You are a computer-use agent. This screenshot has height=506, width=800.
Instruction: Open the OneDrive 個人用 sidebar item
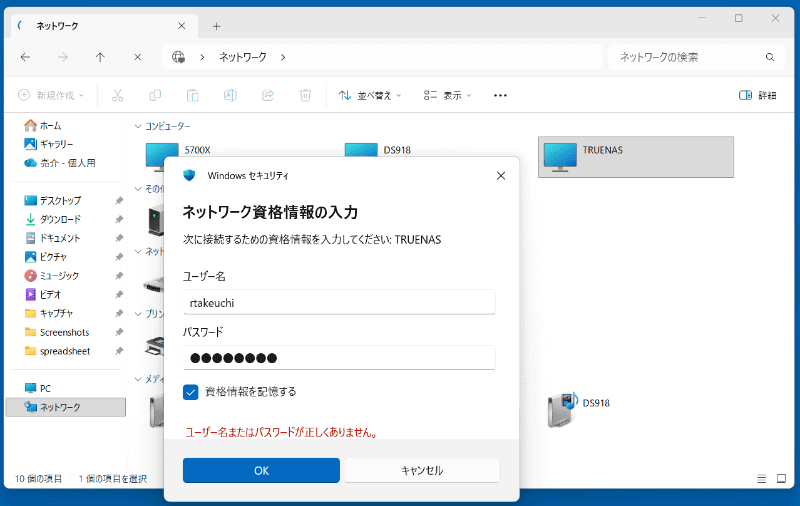[x=60, y=163]
